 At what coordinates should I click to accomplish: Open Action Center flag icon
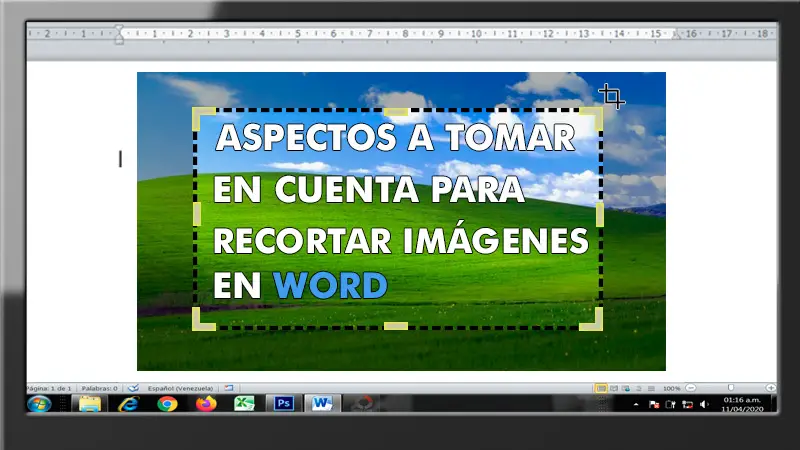click(654, 405)
